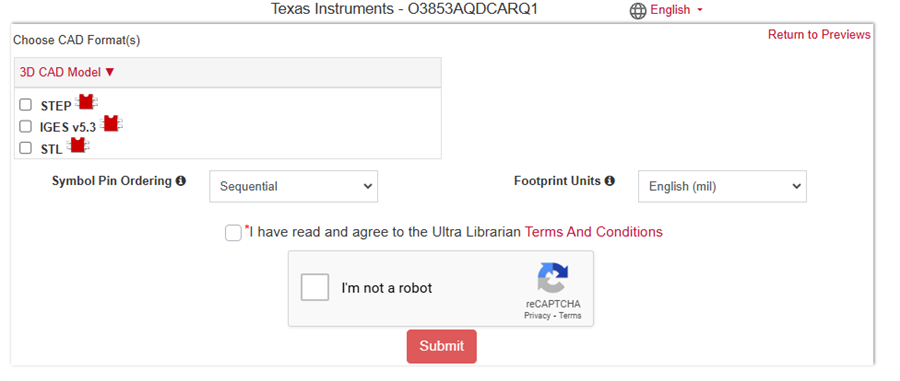Viewport: 900px width, 381px height.
Task: Check the STEP format checkbox
Action: point(25,104)
